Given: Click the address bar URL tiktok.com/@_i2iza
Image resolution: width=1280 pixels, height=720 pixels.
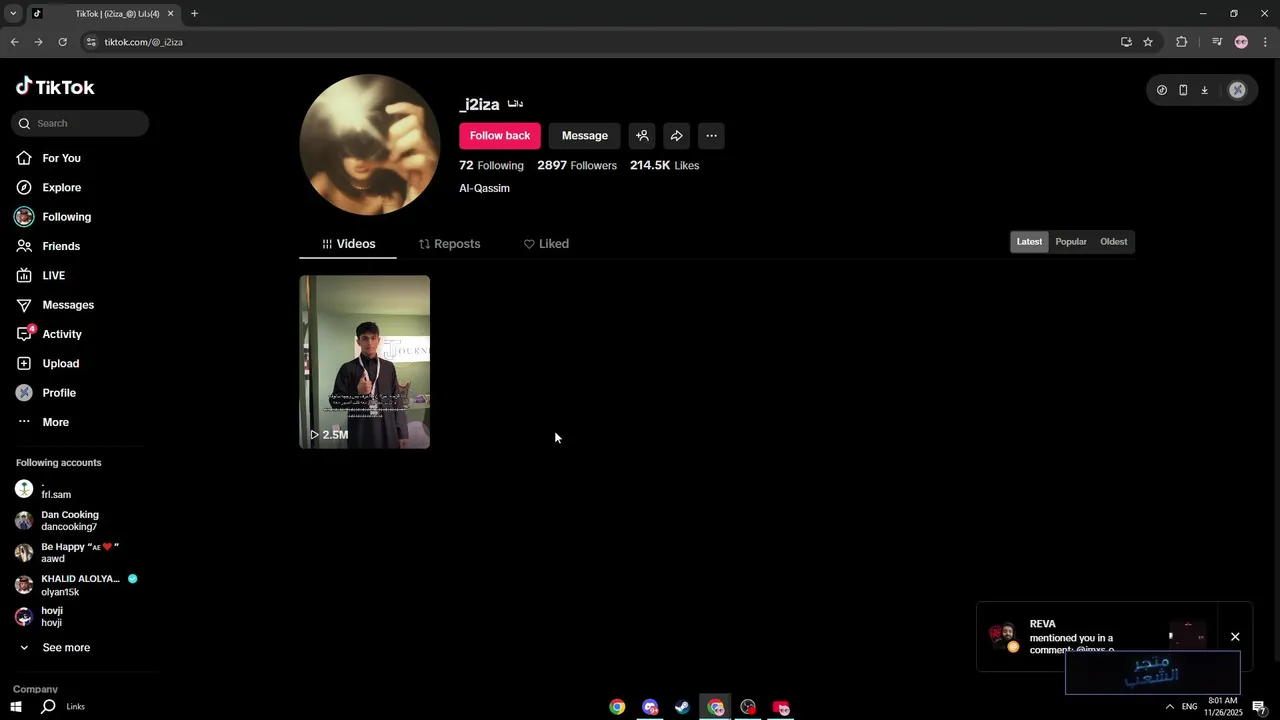Looking at the screenshot, I should [x=144, y=42].
